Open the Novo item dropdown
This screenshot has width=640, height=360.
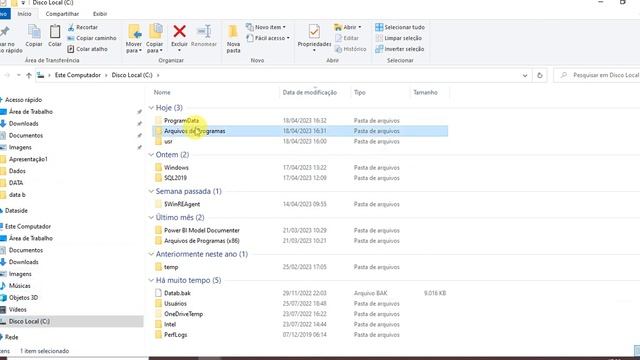click(x=266, y=27)
